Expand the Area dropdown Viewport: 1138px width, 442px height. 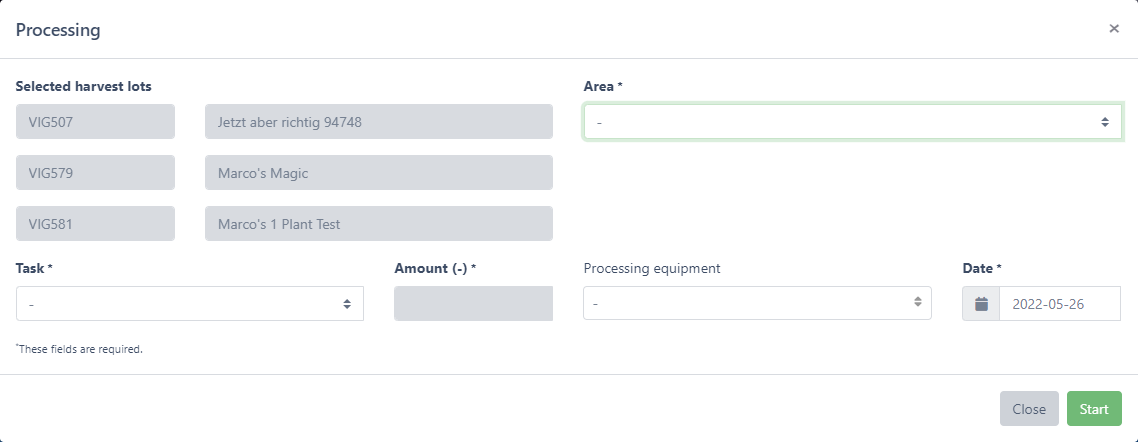(x=852, y=122)
